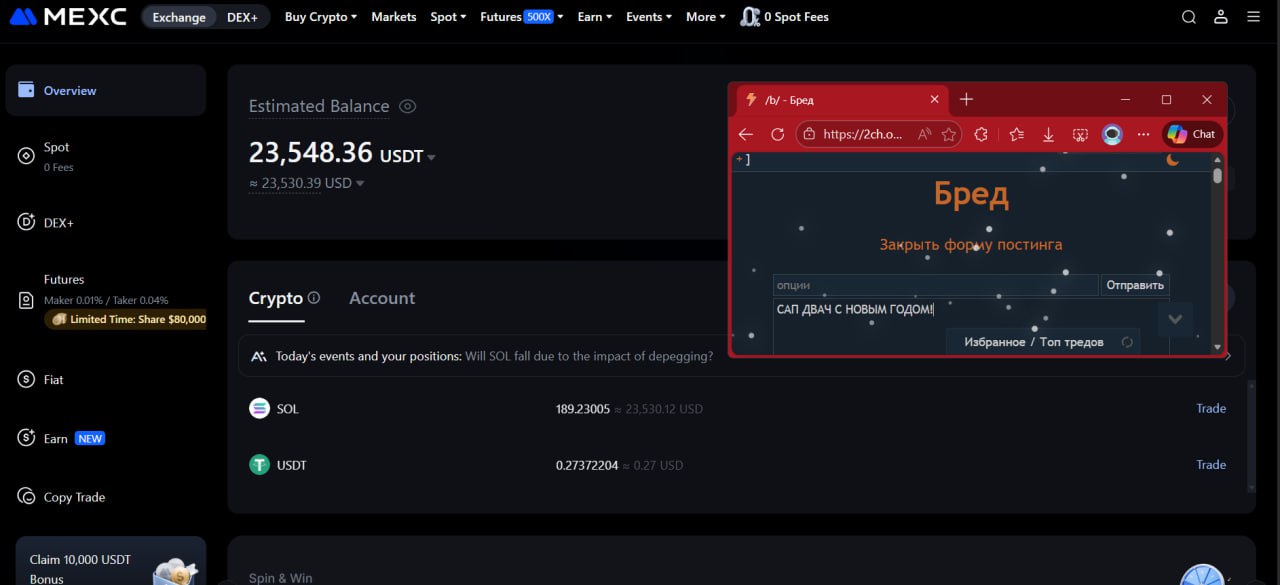The height and width of the screenshot is (585, 1280).
Task: Open a new browser tab
Action: point(966,99)
